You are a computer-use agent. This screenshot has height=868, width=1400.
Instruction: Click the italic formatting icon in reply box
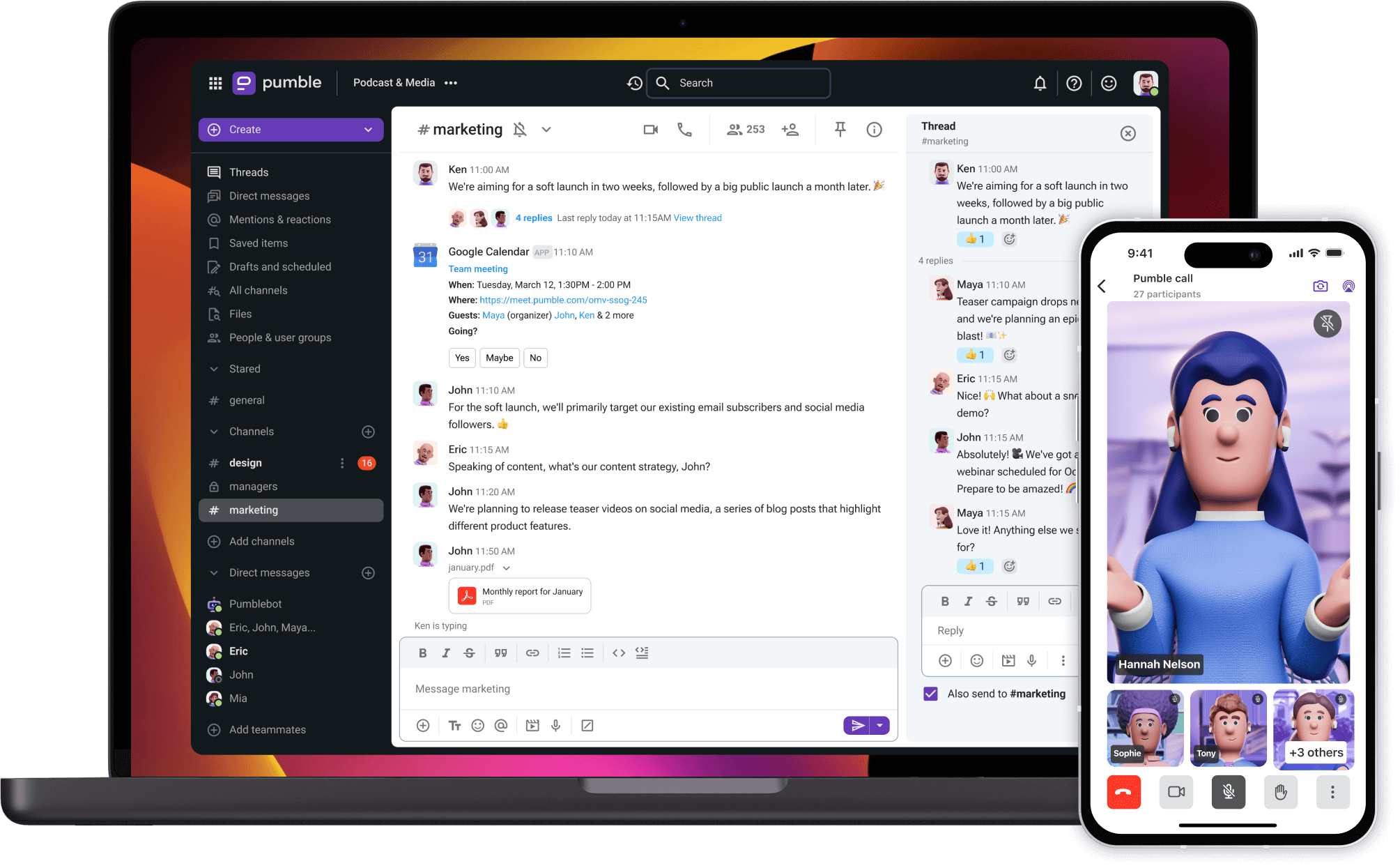tap(967, 600)
